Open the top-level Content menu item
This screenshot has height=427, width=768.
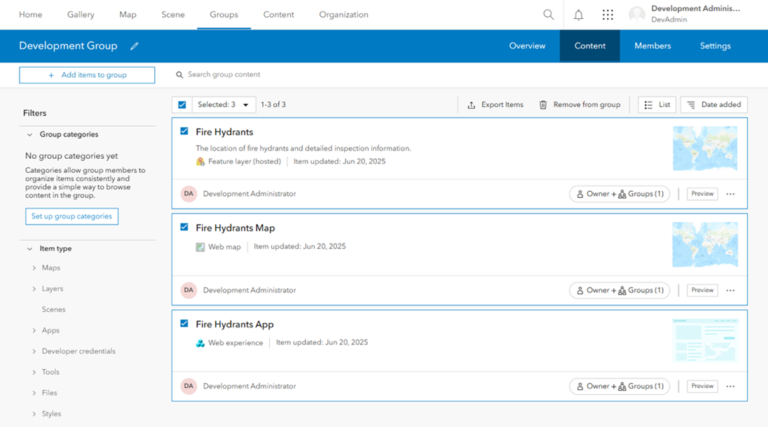(279, 15)
